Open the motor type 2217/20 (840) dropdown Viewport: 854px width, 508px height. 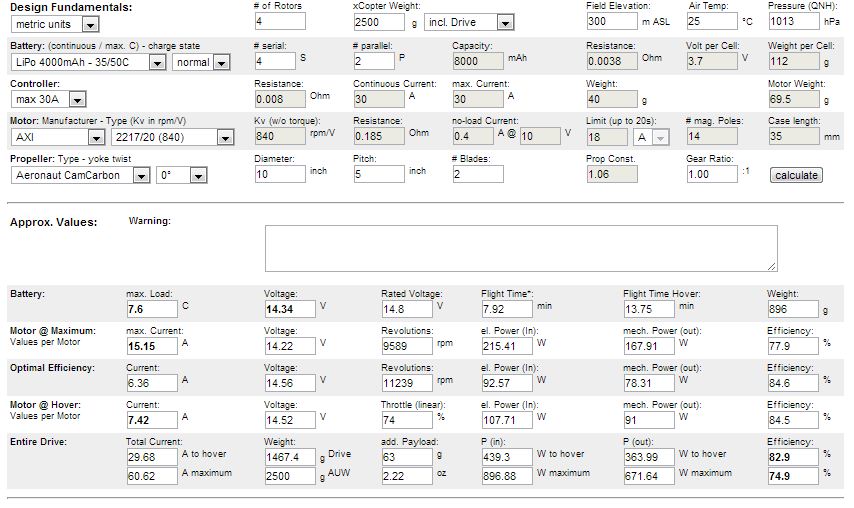[x=172, y=137]
